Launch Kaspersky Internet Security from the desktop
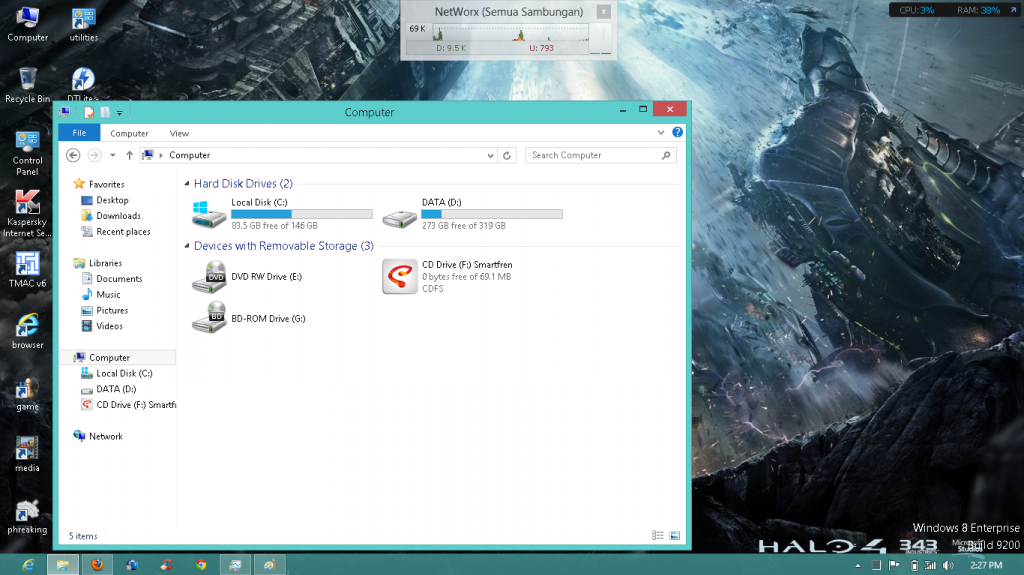 pos(27,214)
